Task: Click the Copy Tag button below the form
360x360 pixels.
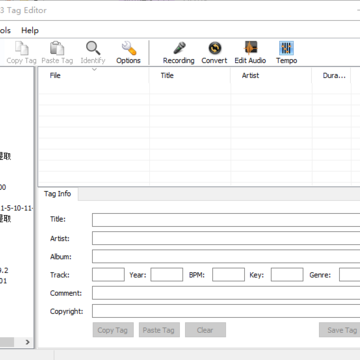Action: point(113,330)
